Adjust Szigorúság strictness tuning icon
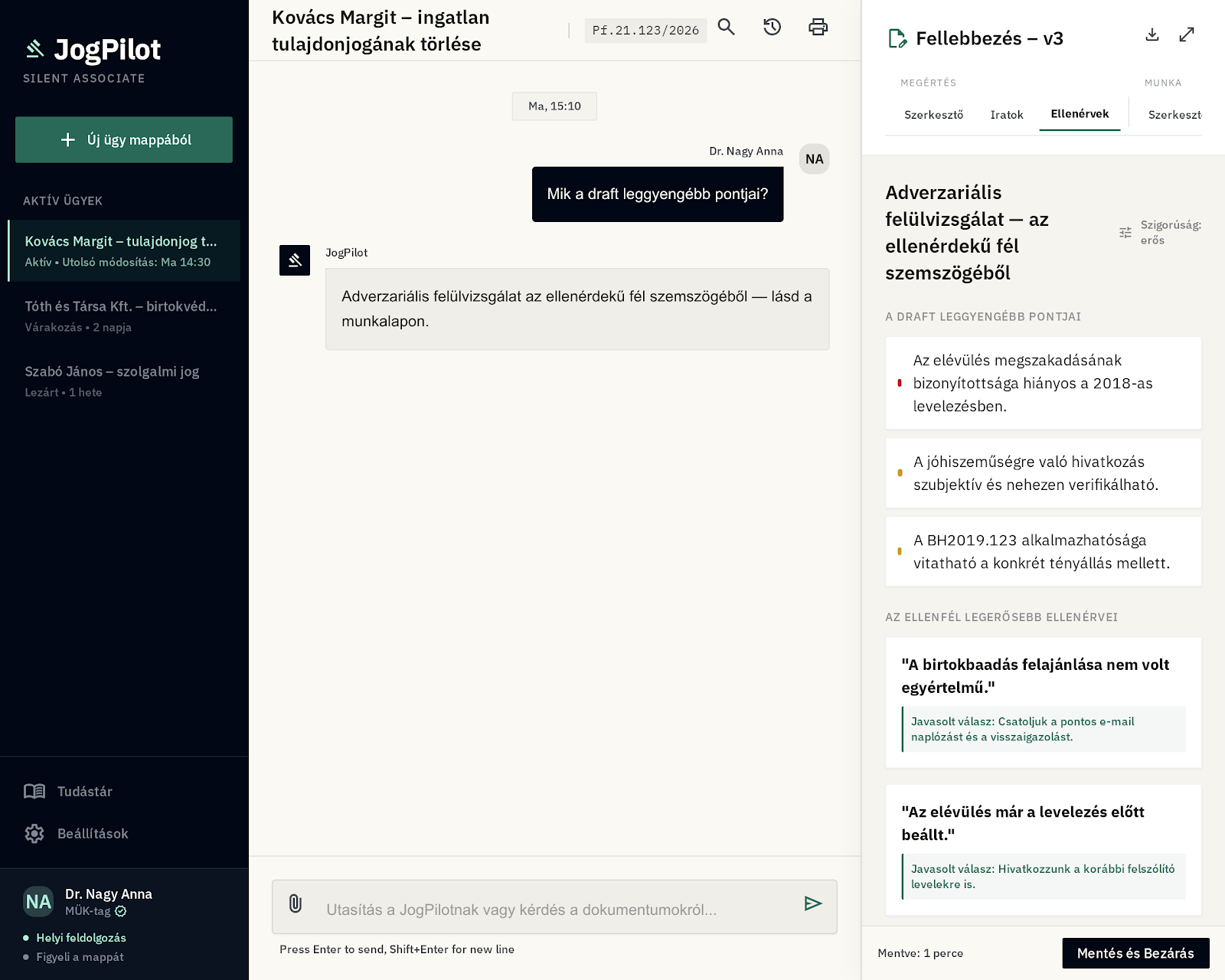The width and height of the screenshot is (1225, 980). pyautogui.click(x=1125, y=233)
